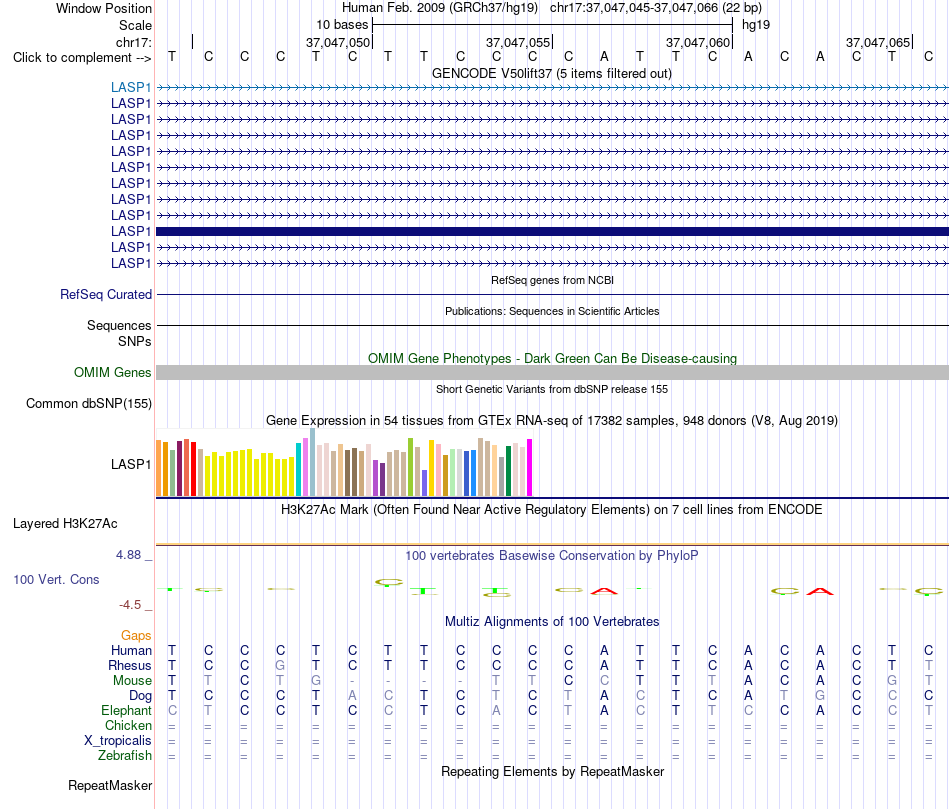The image size is (950, 809).
Task: Open the 'RefSeq genes from NCBI' title
Action: (552, 281)
